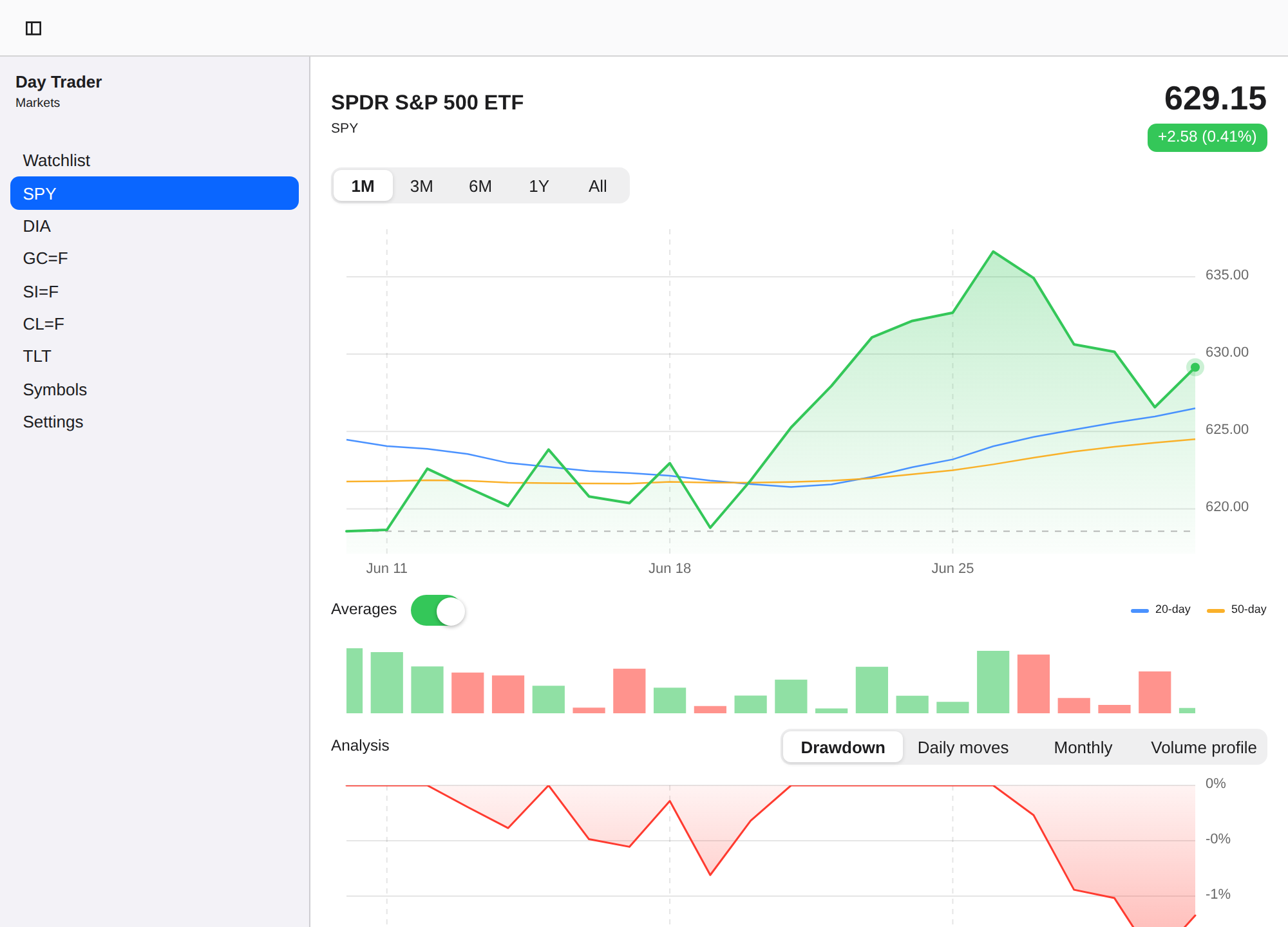Click the Analysis section heading
The width and height of the screenshot is (1288, 927).
(360, 745)
